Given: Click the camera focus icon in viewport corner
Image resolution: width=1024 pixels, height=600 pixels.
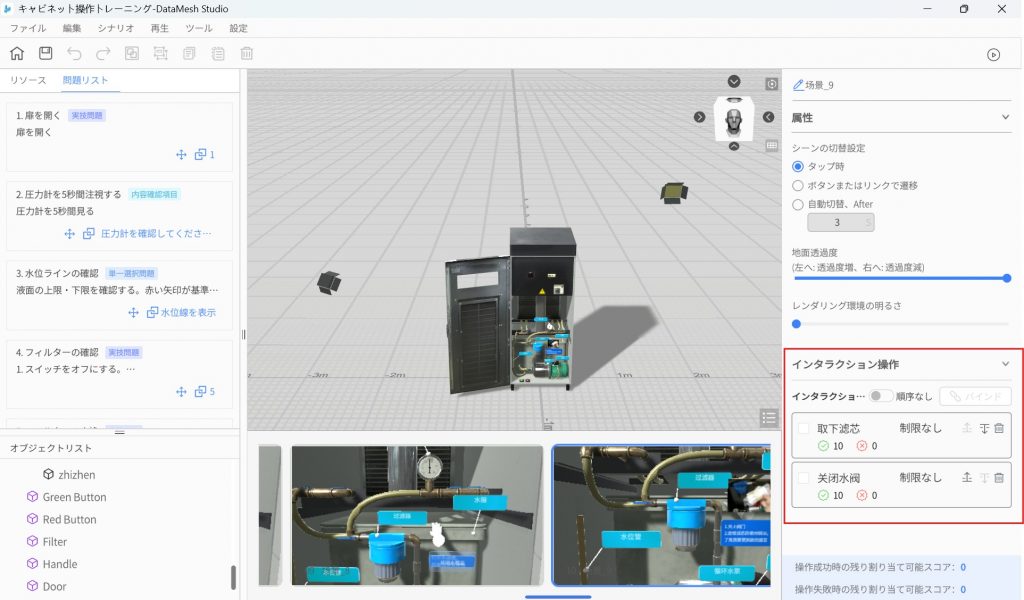Looking at the screenshot, I should tap(772, 84).
